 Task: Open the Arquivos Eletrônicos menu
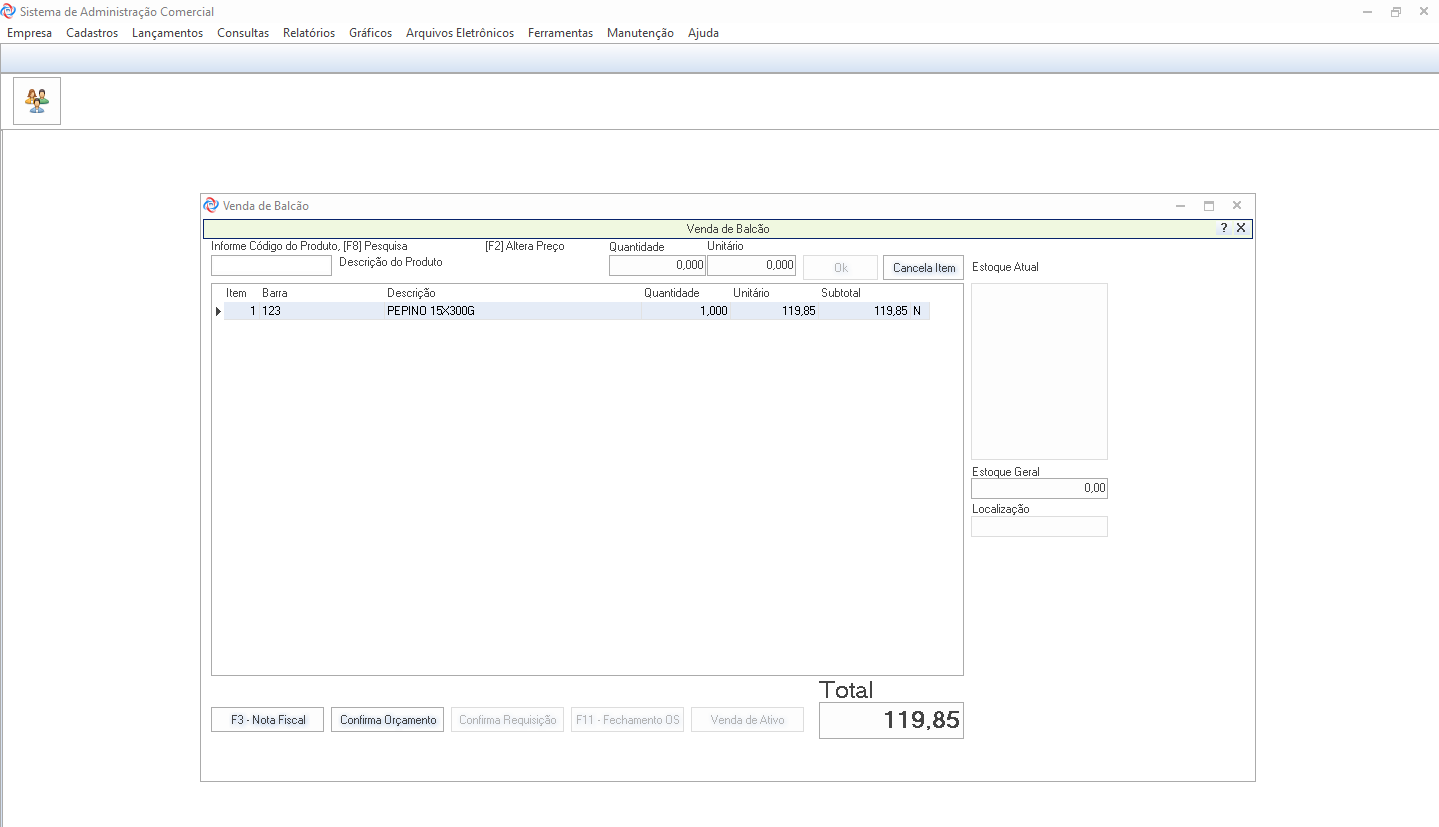459,33
